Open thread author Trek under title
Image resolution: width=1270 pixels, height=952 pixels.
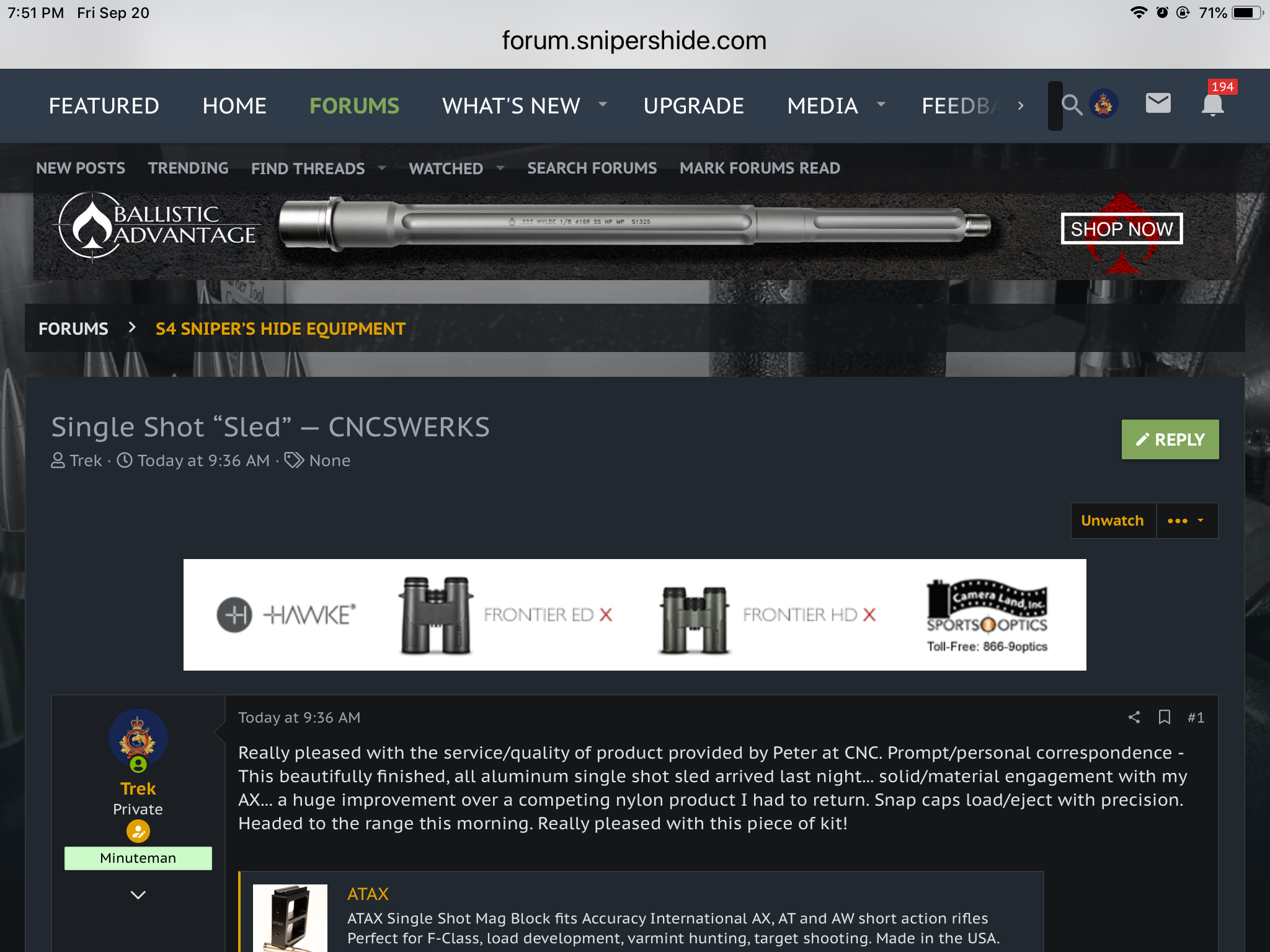tap(86, 461)
